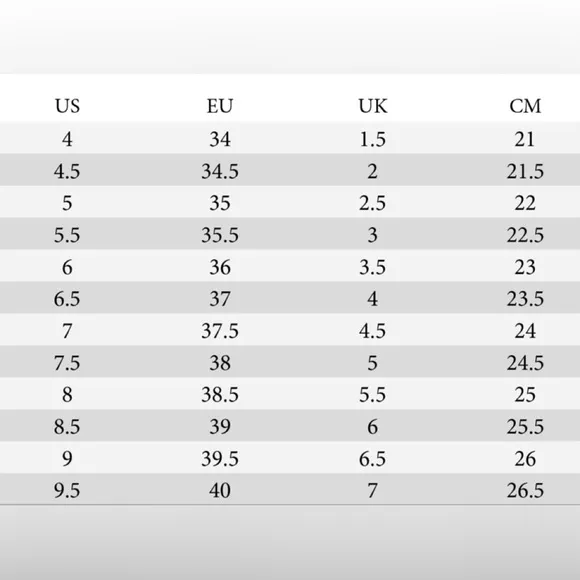
Task: Select UK size 6.5 cell
Action: click(372, 459)
